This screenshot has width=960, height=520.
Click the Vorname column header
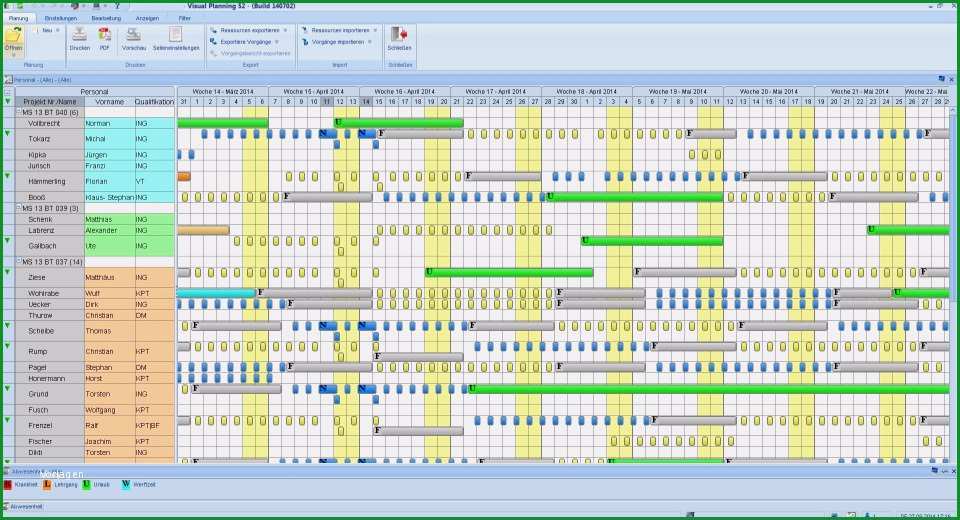(110, 102)
